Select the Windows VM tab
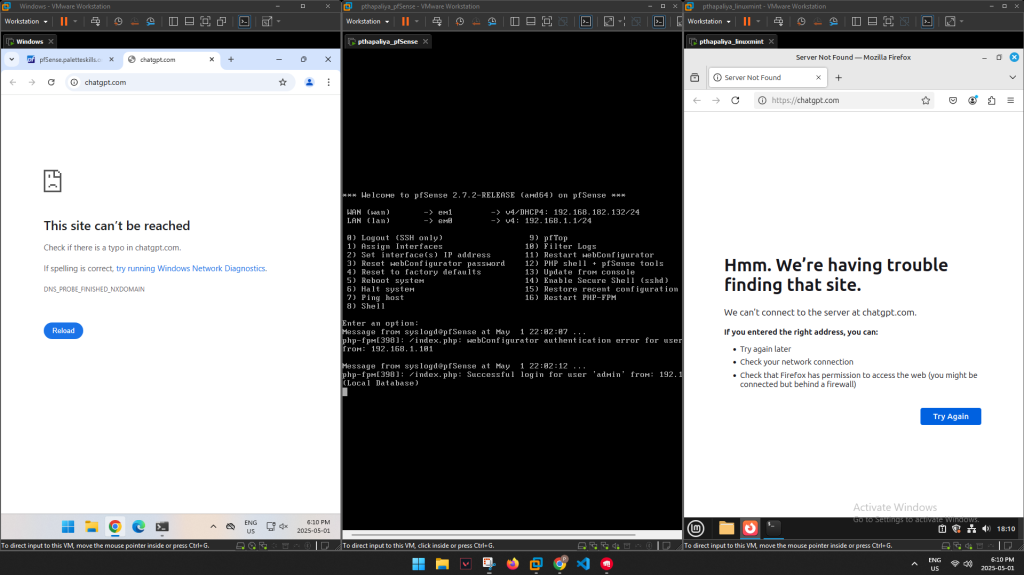 (x=29, y=41)
